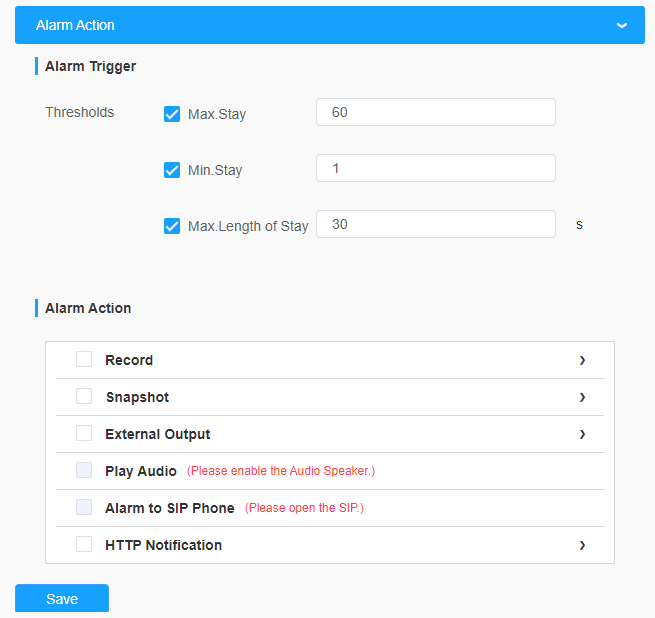Uncheck the Max.Stay threshold checkbox
Viewport: 655px width, 618px height.
[x=172, y=114]
